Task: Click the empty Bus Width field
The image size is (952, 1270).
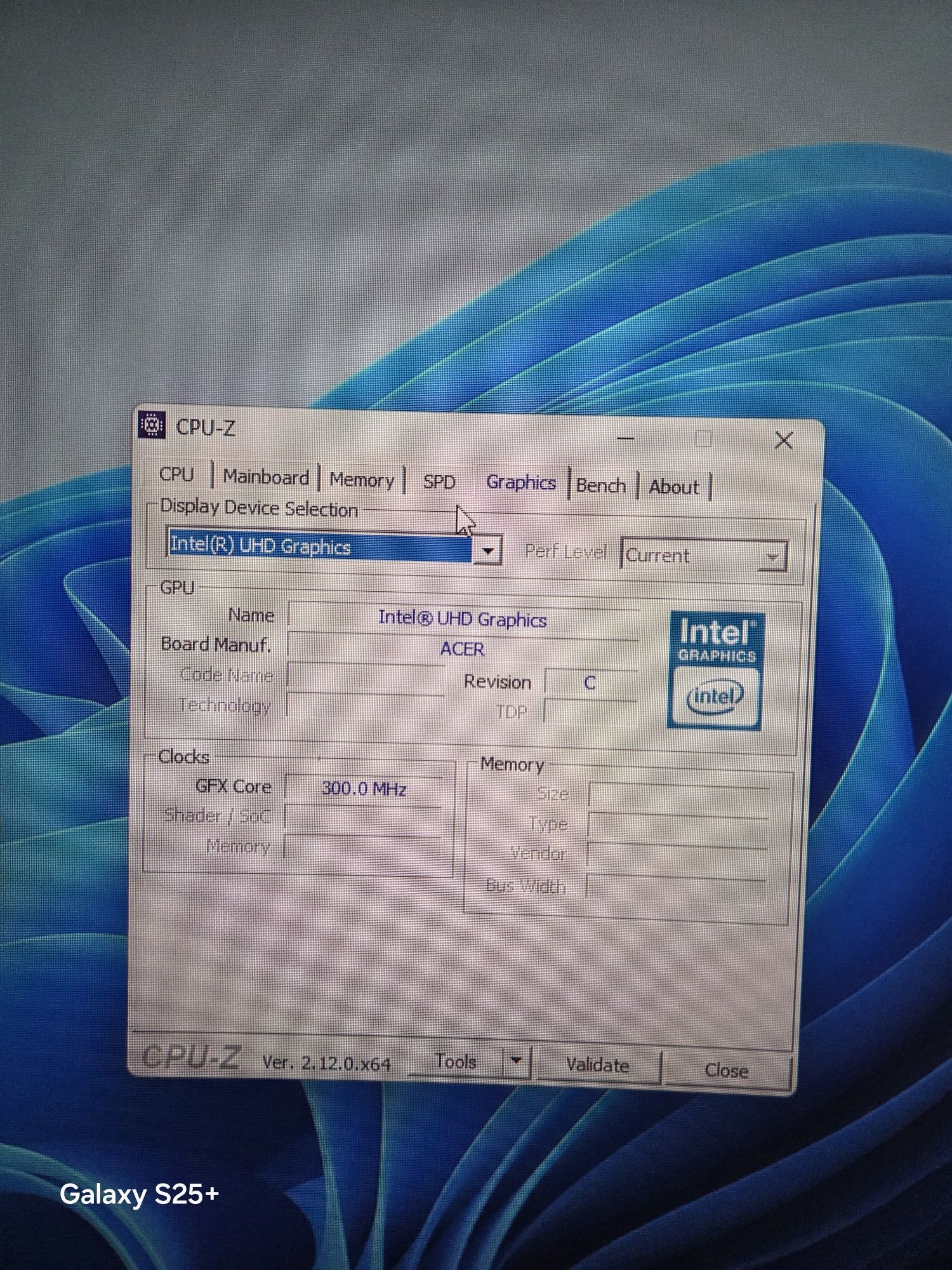Action: coord(677,888)
